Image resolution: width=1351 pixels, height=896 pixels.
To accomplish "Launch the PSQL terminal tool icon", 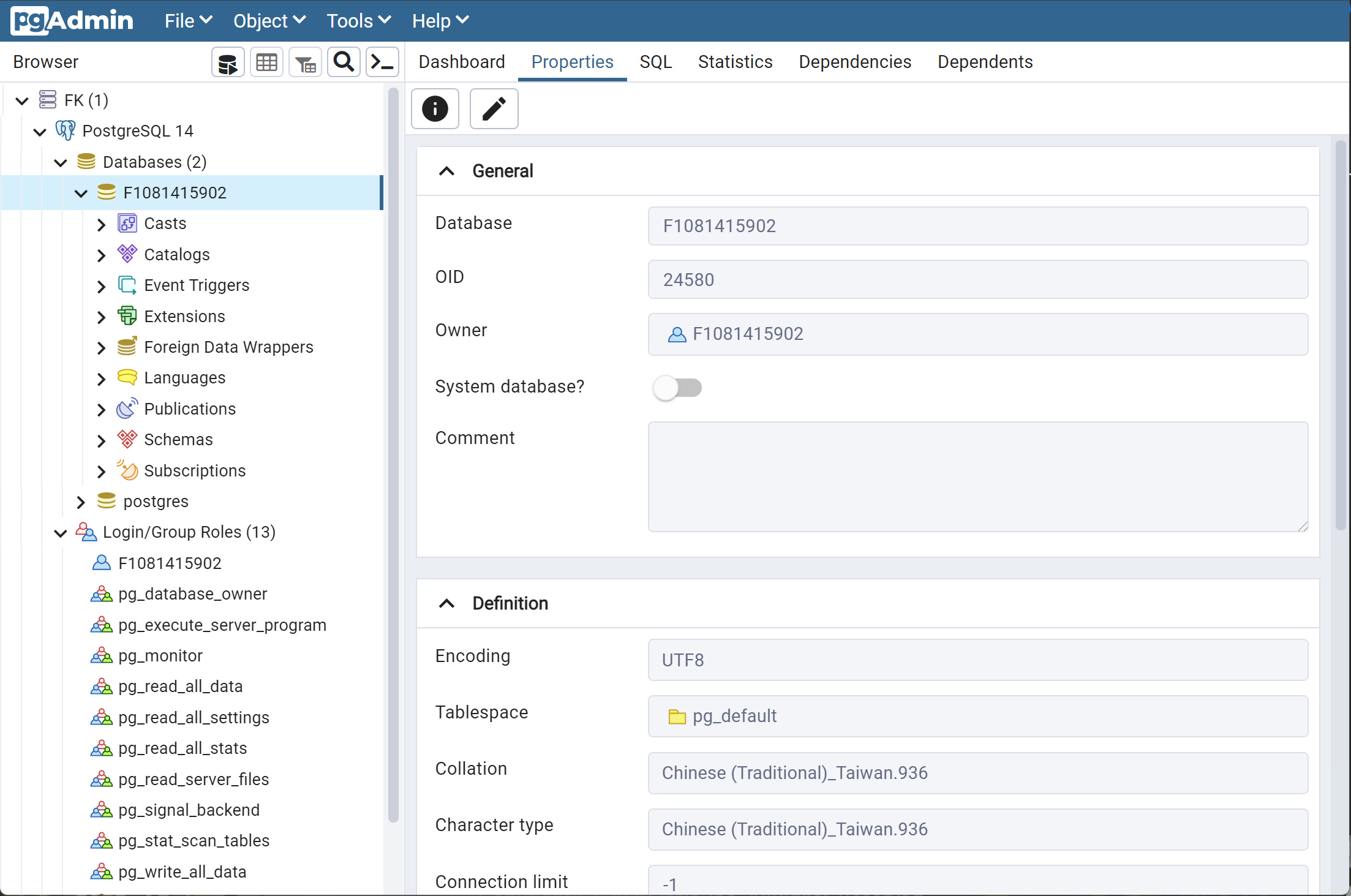I will click(x=382, y=62).
